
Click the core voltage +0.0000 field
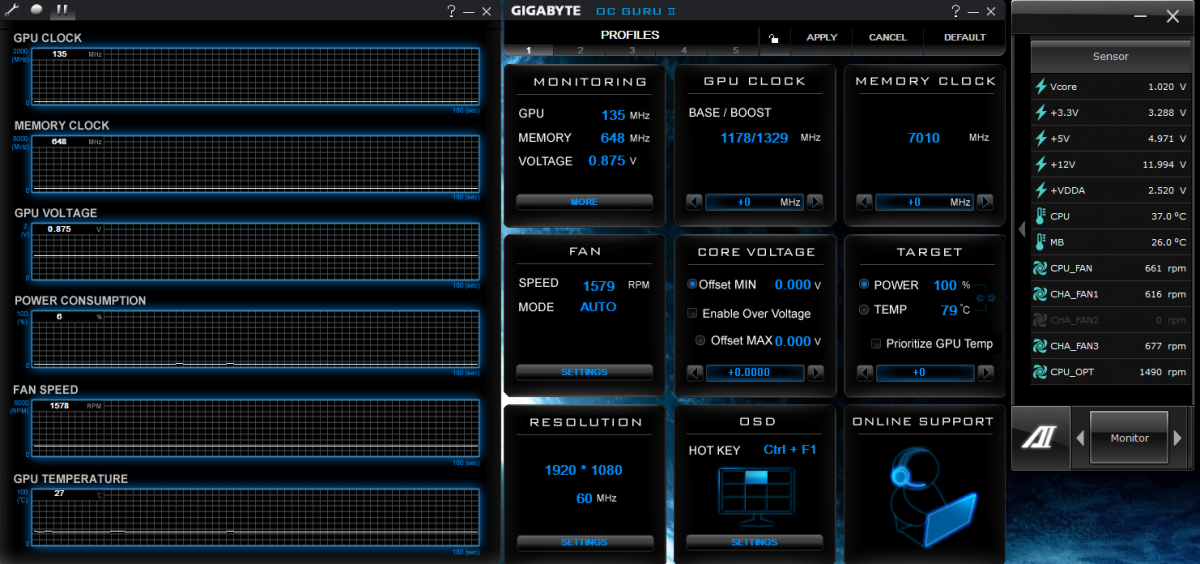pyautogui.click(x=755, y=373)
